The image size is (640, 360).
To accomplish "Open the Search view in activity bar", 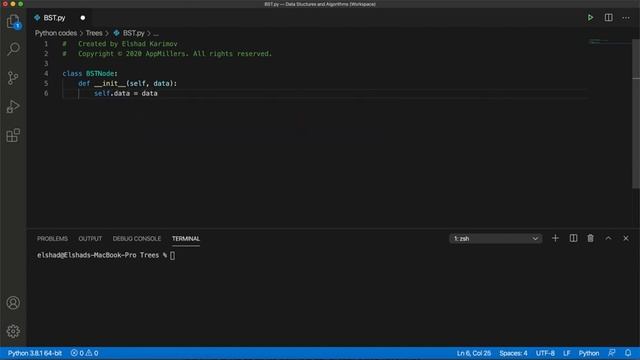I will point(13,49).
